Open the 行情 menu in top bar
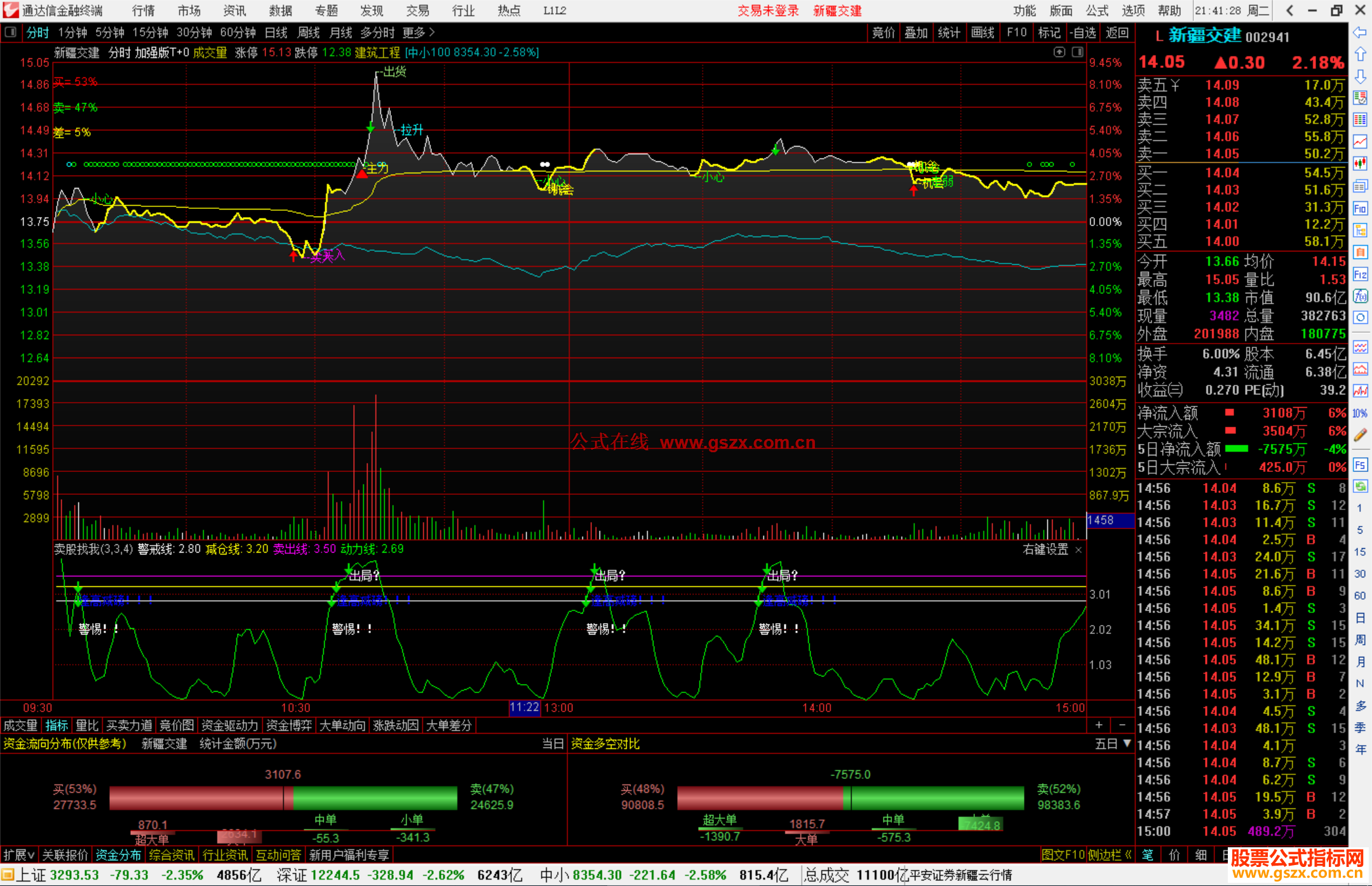The height and width of the screenshot is (886, 1372). pyautogui.click(x=143, y=11)
